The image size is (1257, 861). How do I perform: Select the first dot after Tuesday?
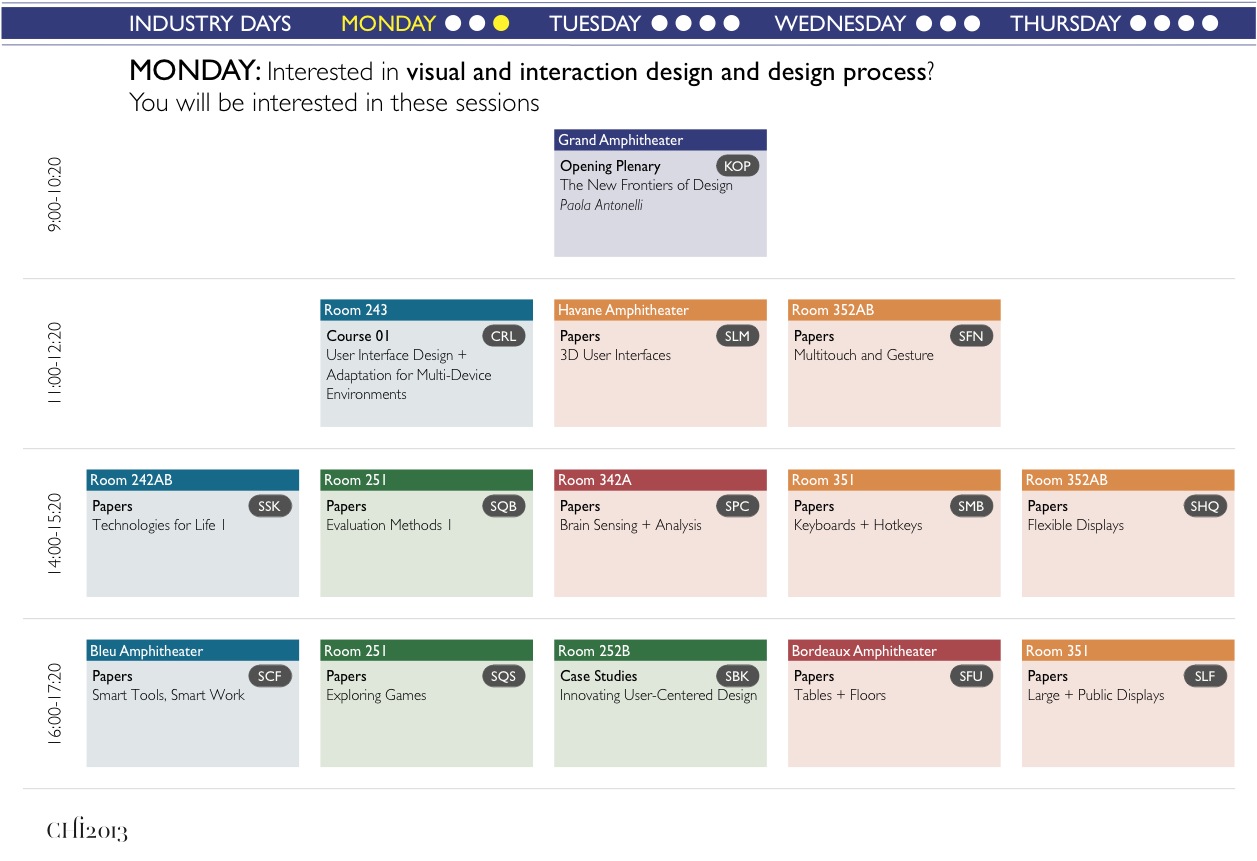(x=660, y=23)
